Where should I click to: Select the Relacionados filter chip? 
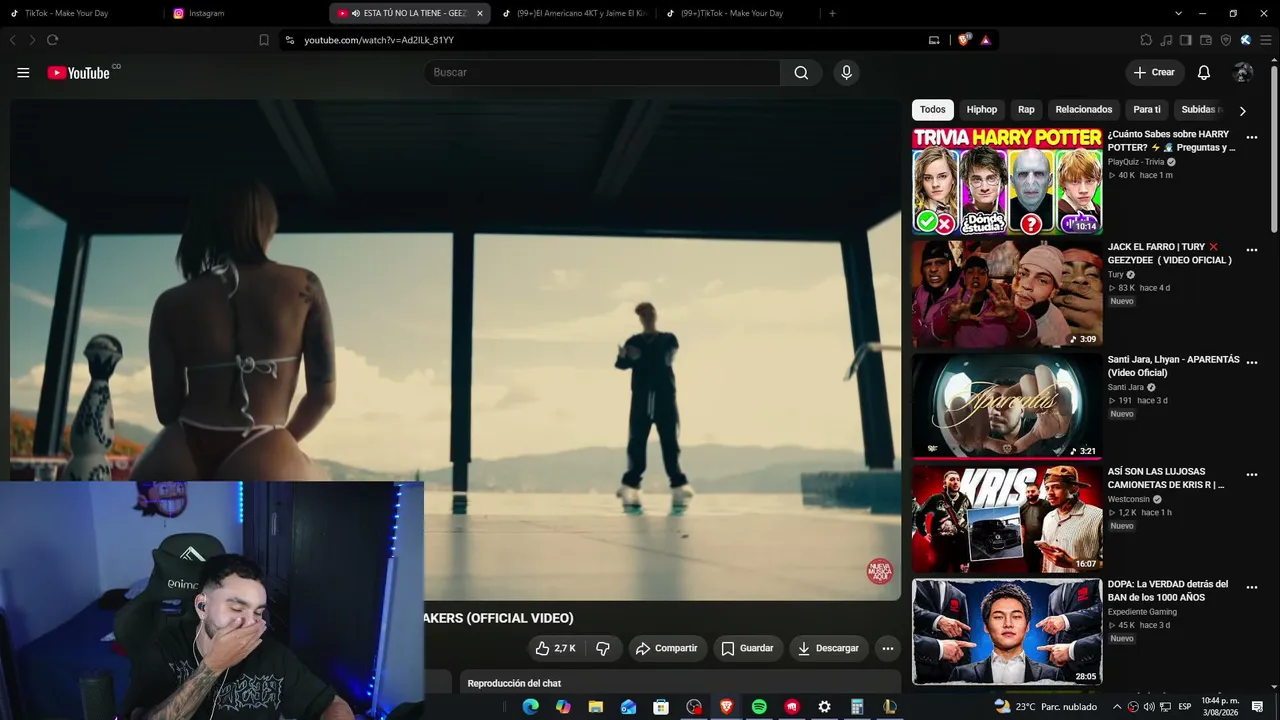[1084, 110]
